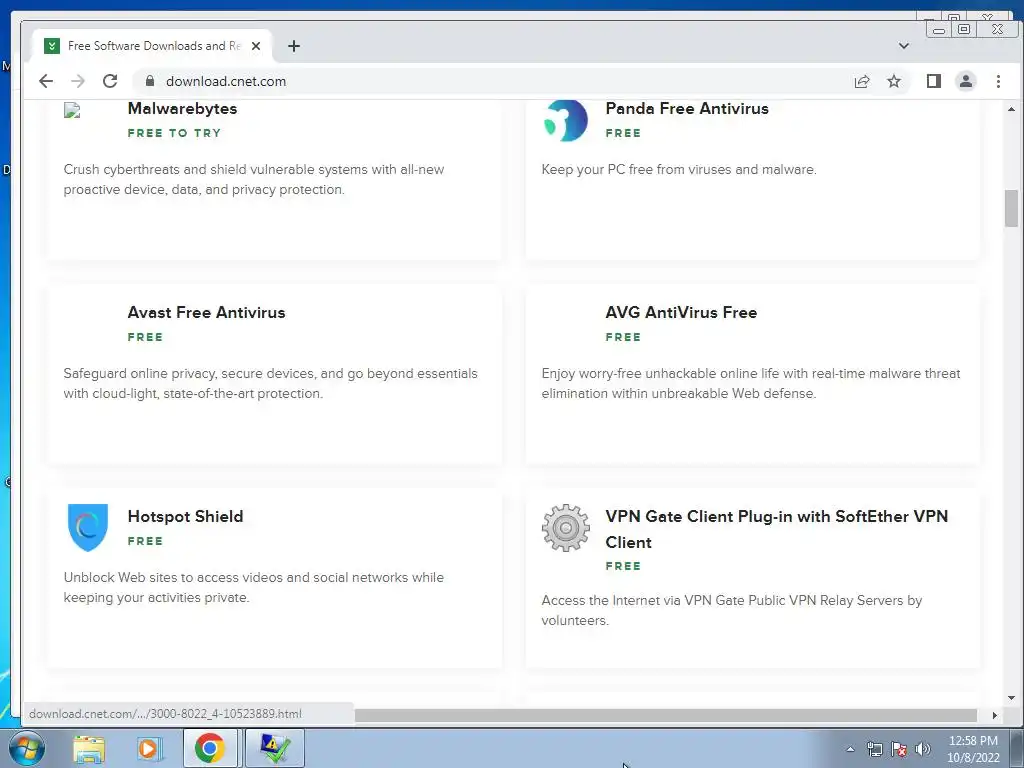Viewport: 1024px width, 768px height.
Task: Open the Chrome three-dot menu
Action: pos(998,81)
